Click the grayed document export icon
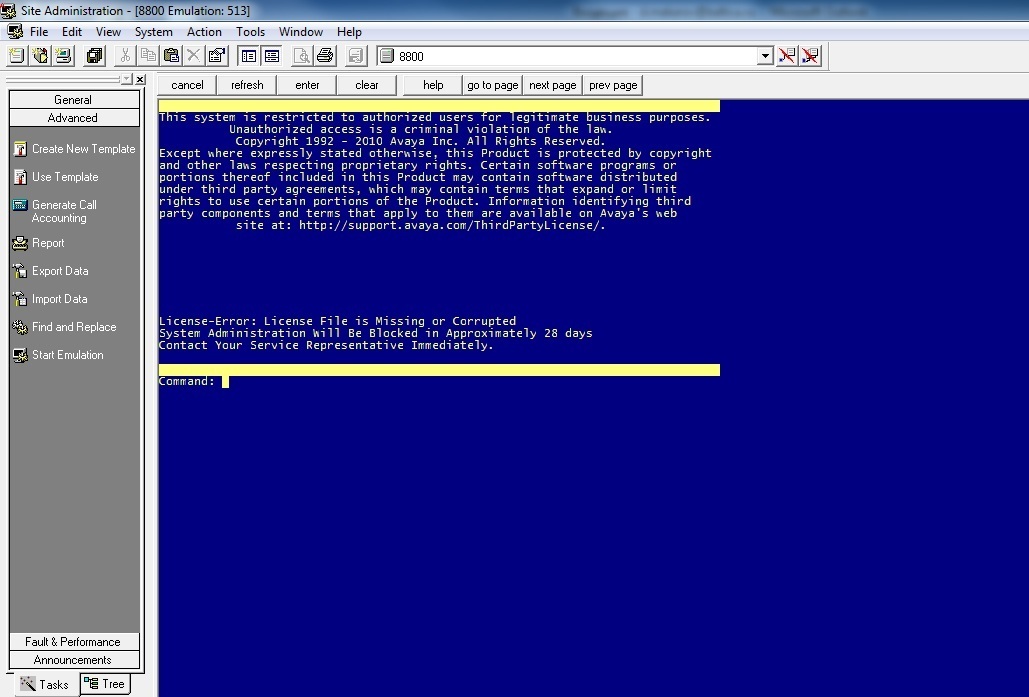1029x697 pixels. [x=356, y=56]
